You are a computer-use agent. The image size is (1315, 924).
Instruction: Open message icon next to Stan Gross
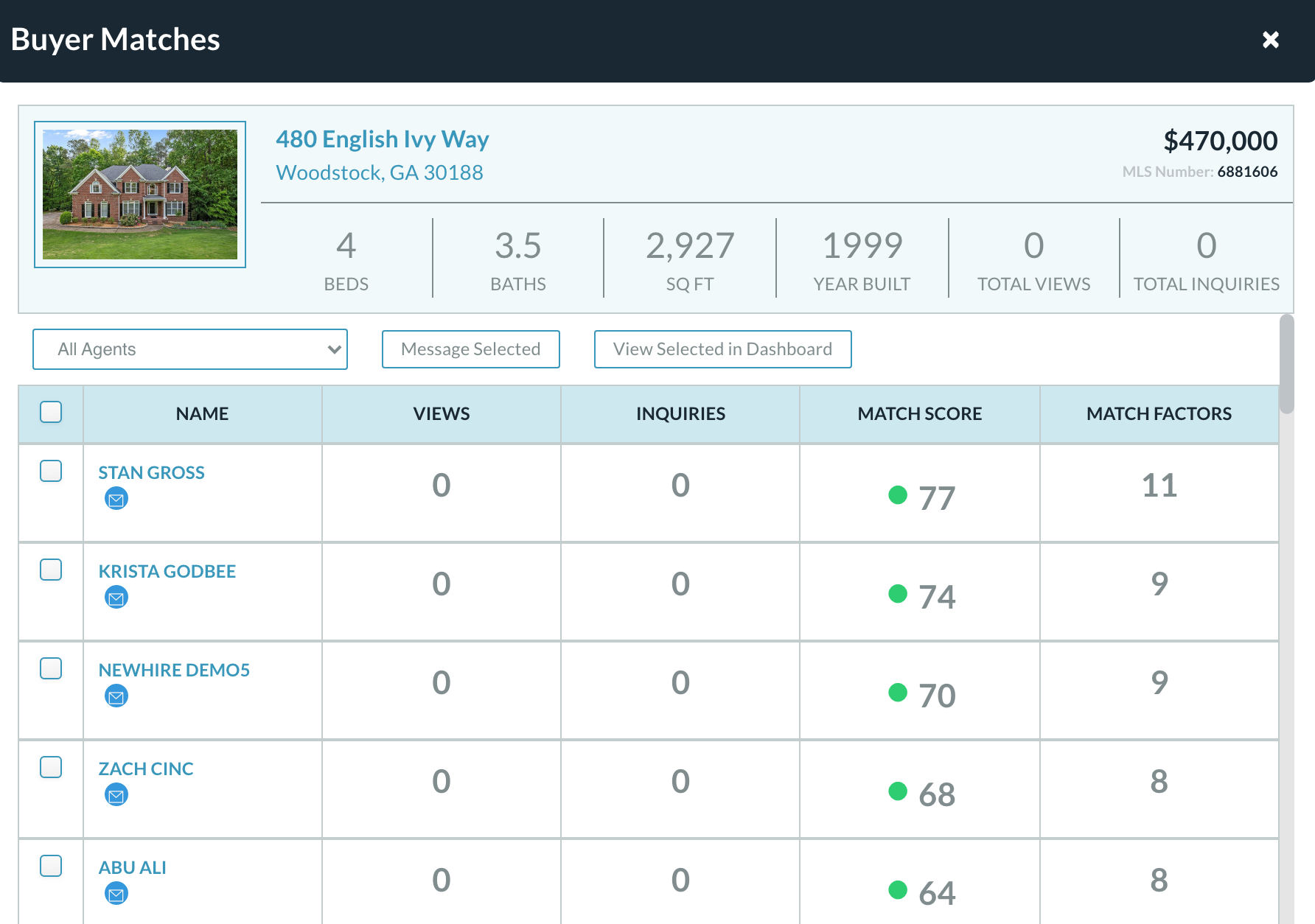click(116, 499)
